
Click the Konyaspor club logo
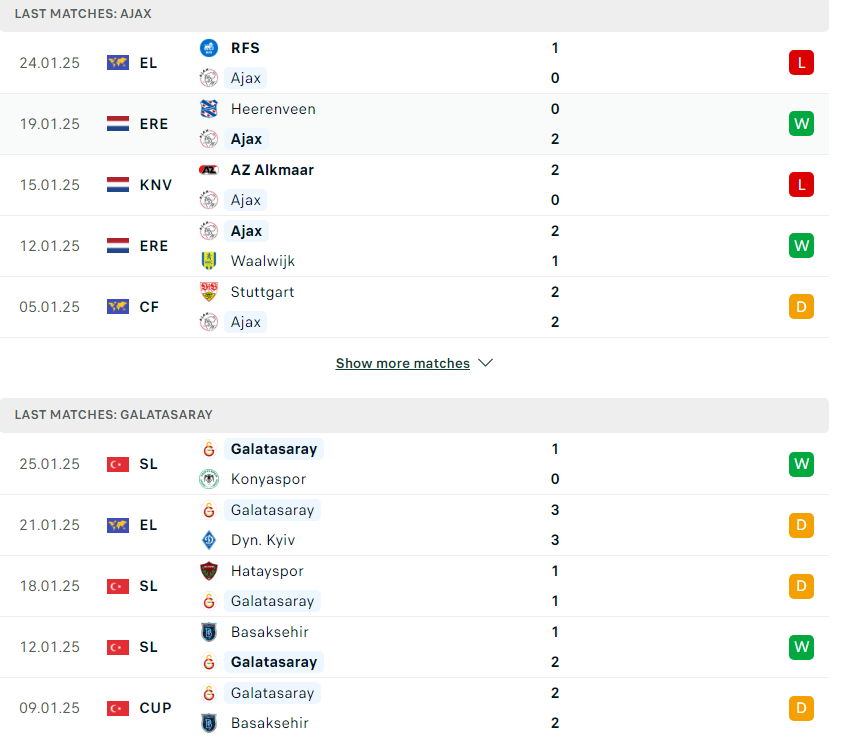click(209, 479)
